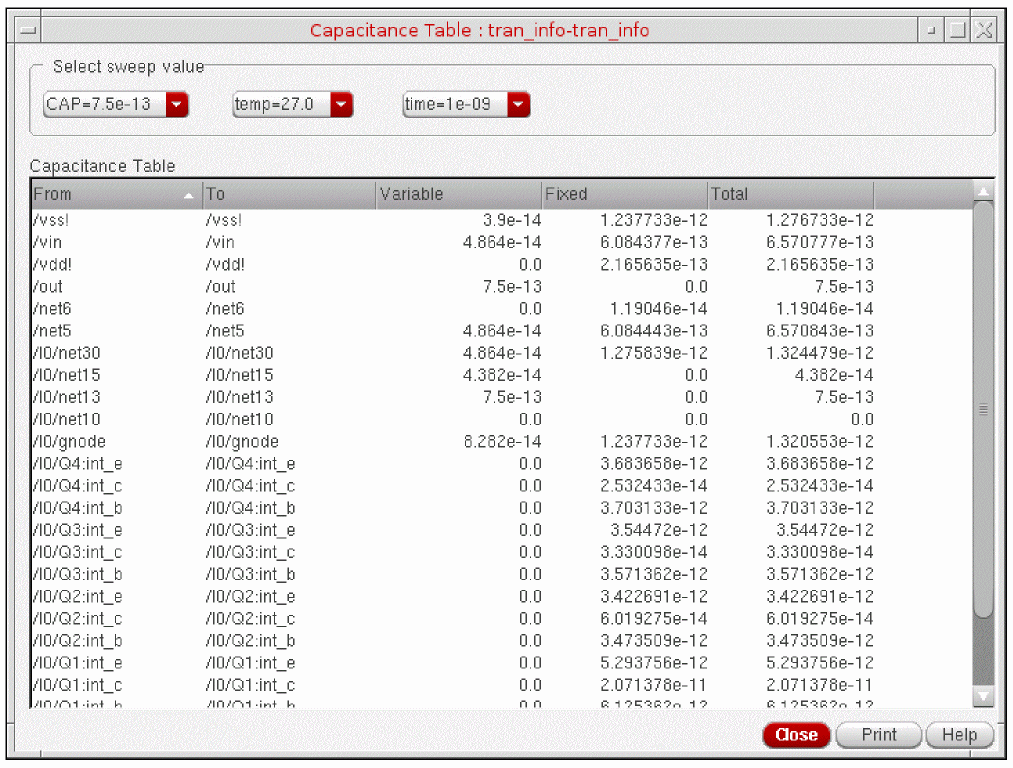Click the Print button
Image resolution: width=1013 pixels, height=768 pixels.
tap(879, 735)
